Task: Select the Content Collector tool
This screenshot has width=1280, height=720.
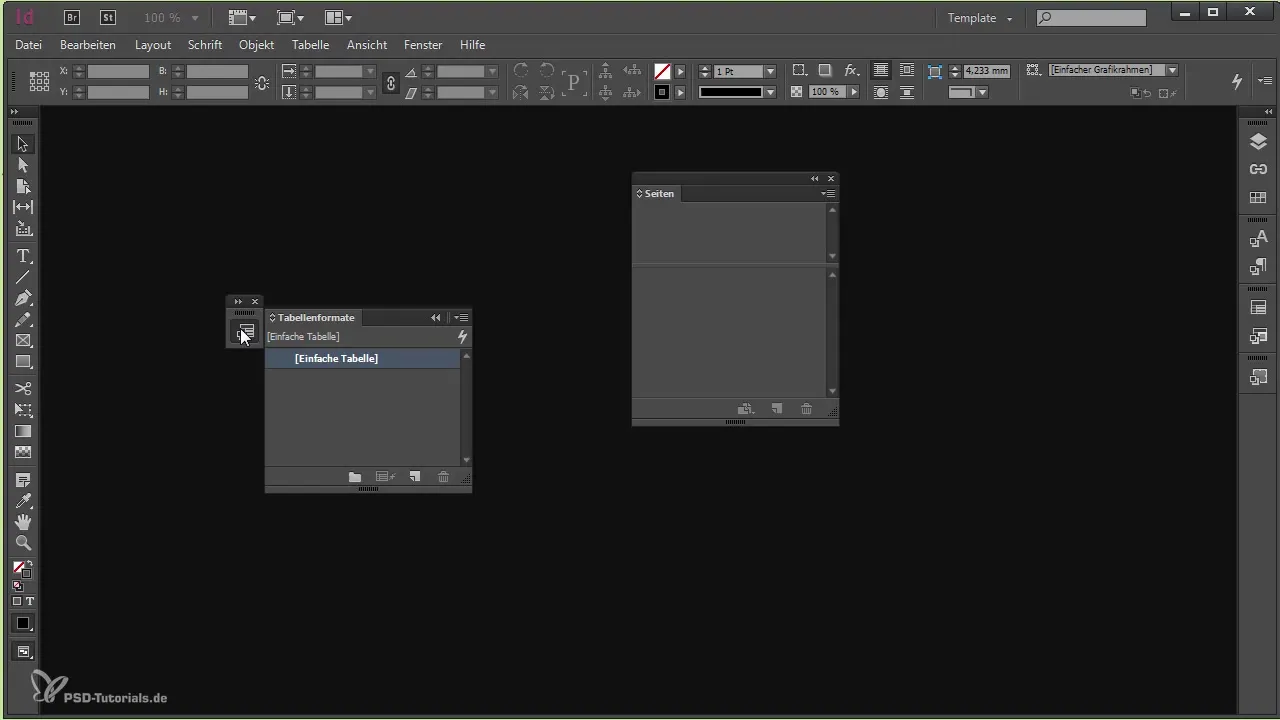Action: tap(23, 229)
